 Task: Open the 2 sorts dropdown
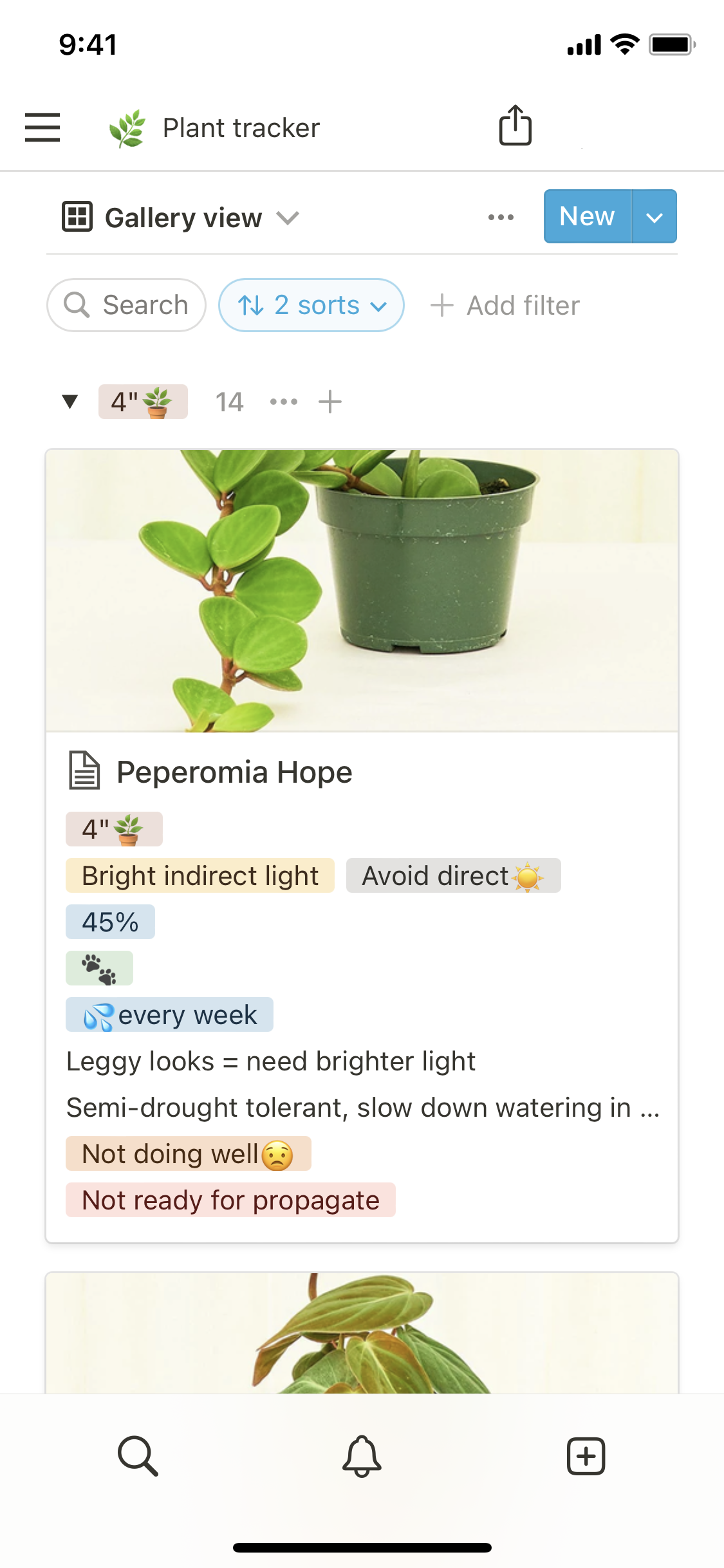[311, 305]
